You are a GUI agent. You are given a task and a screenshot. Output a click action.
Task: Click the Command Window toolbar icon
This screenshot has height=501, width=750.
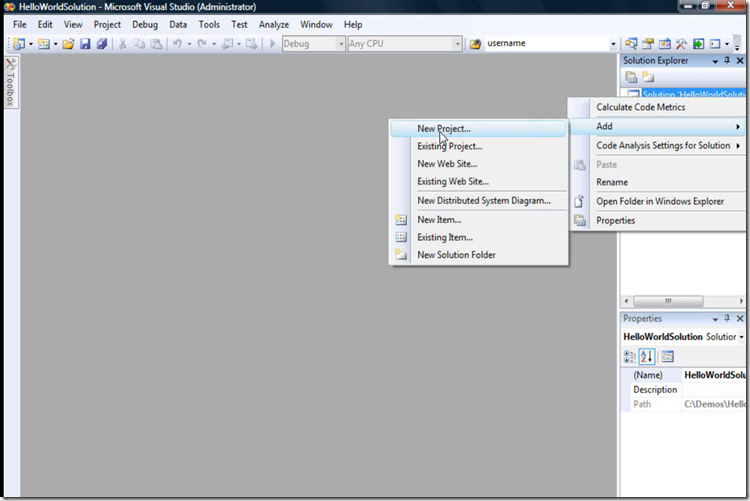click(x=715, y=44)
